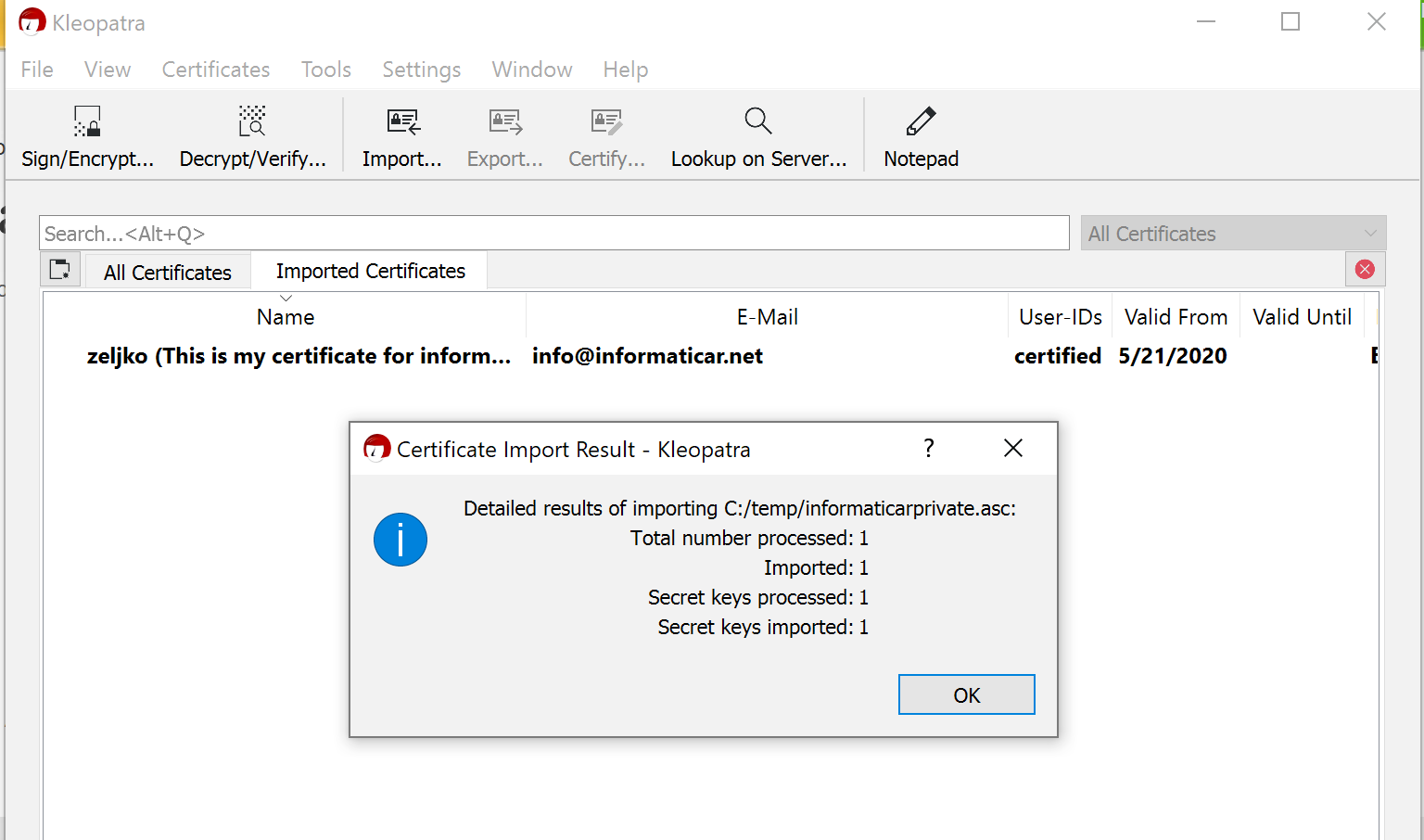Open the Help menu
Viewport: 1424px width, 840px height.
click(x=626, y=70)
